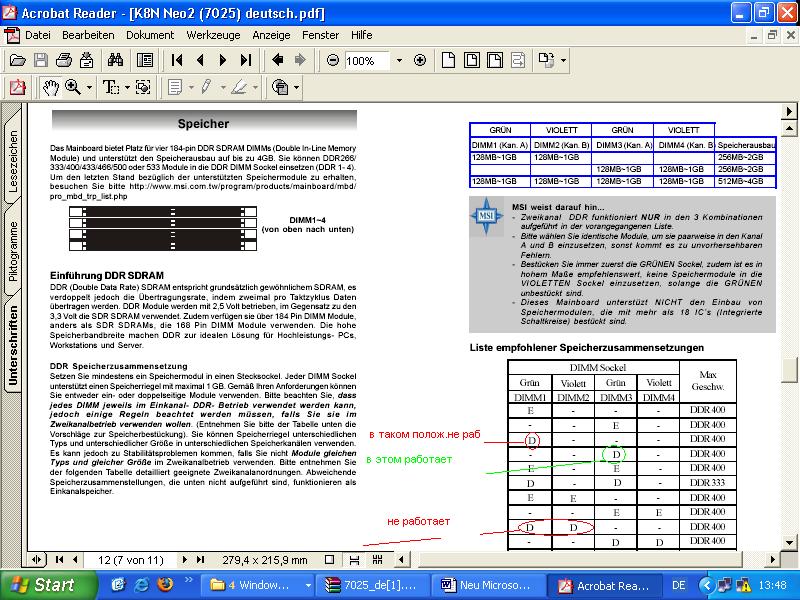Expand the Text Select tool dropdown arrow
800x600 pixels.
(x=127, y=87)
